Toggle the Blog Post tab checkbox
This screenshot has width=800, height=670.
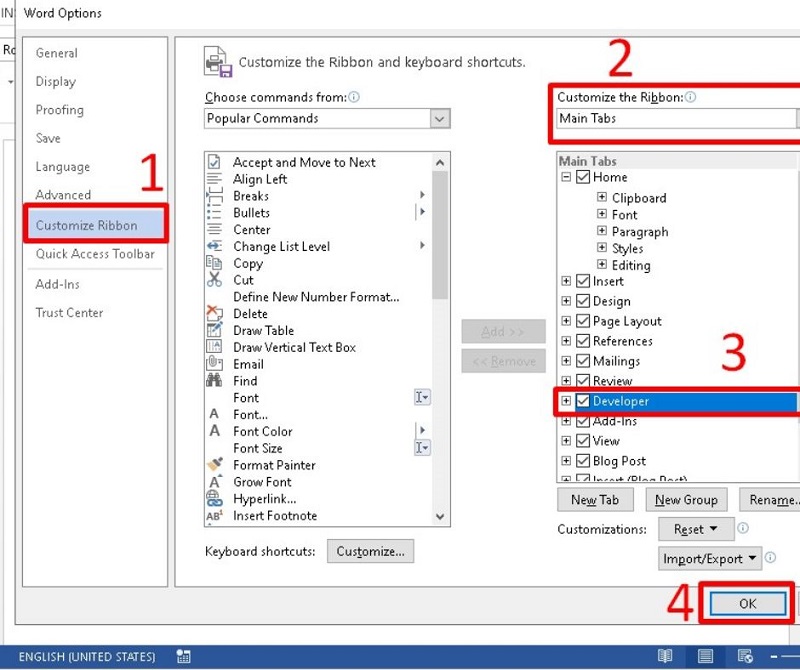583,461
